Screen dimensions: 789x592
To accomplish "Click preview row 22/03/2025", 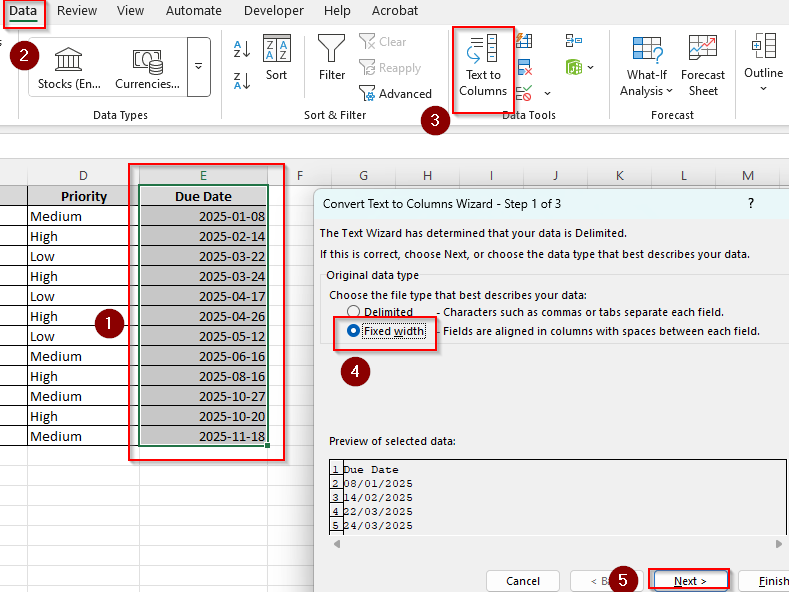I will click(x=378, y=511).
